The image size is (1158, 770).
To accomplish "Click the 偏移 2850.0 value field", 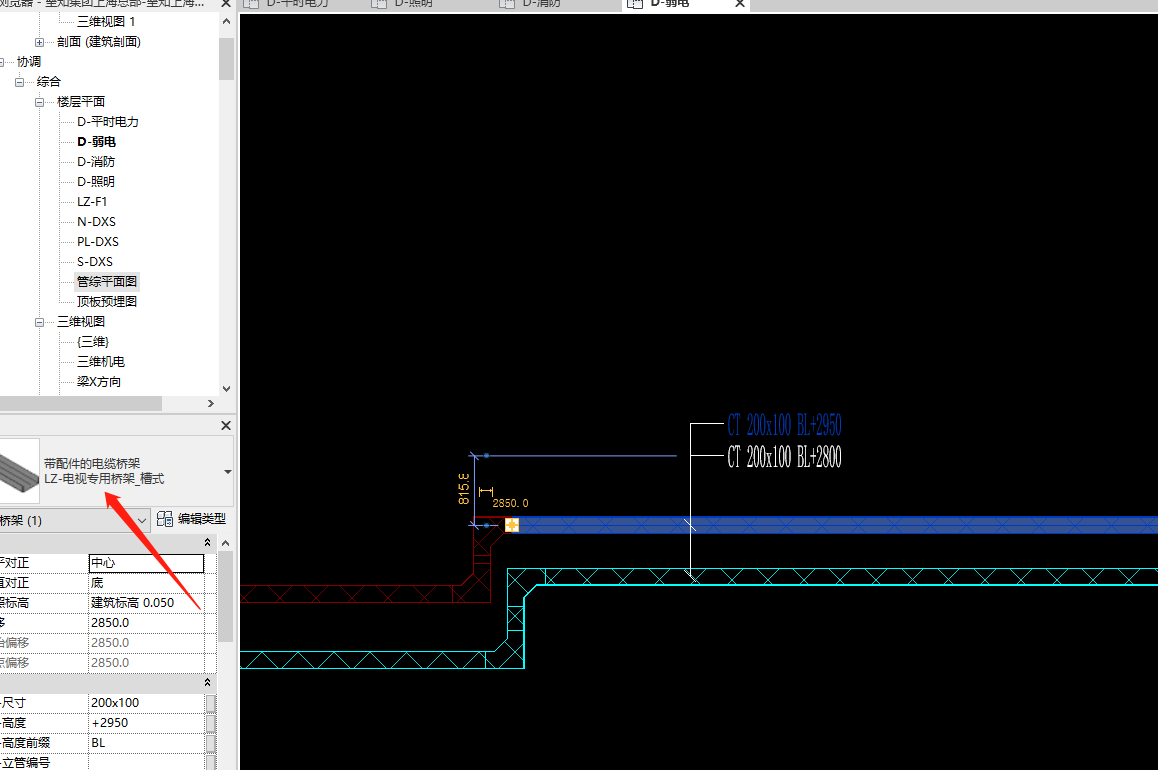I will point(146,623).
